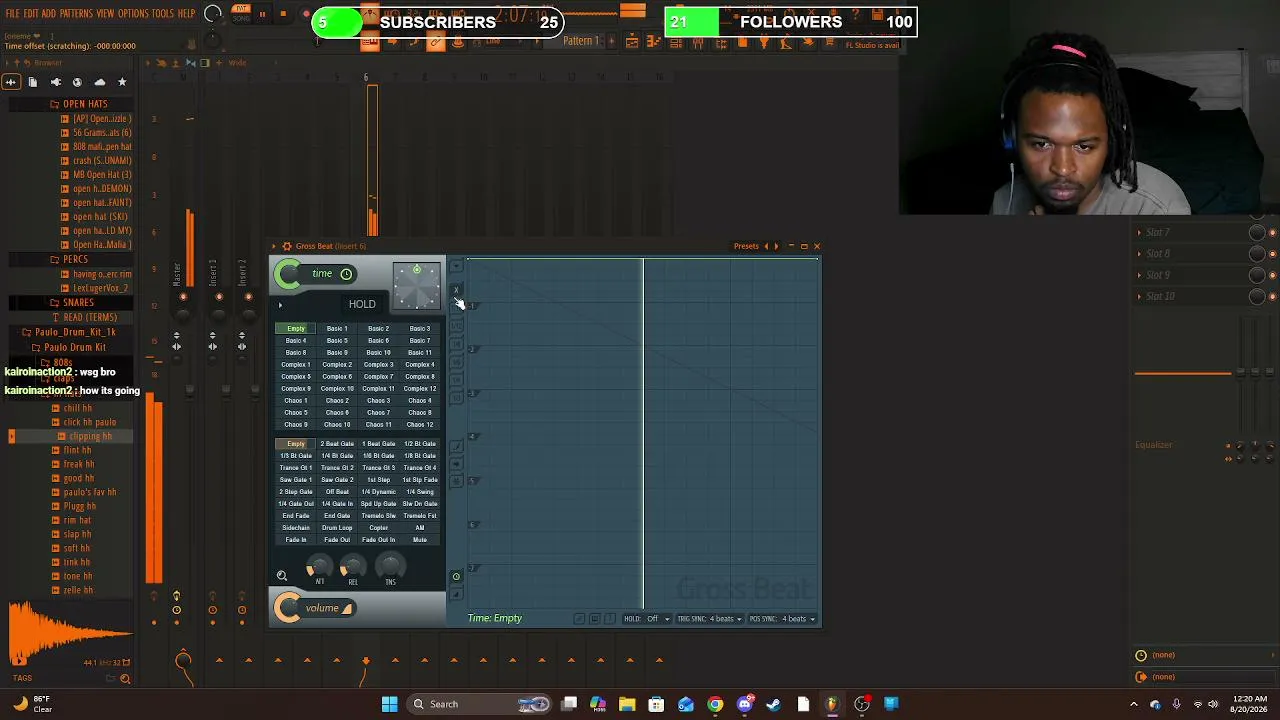The image size is (1280, 720).
Task: Click the Pause transport button
Action: pyautogui.click(x=262, y=14)
